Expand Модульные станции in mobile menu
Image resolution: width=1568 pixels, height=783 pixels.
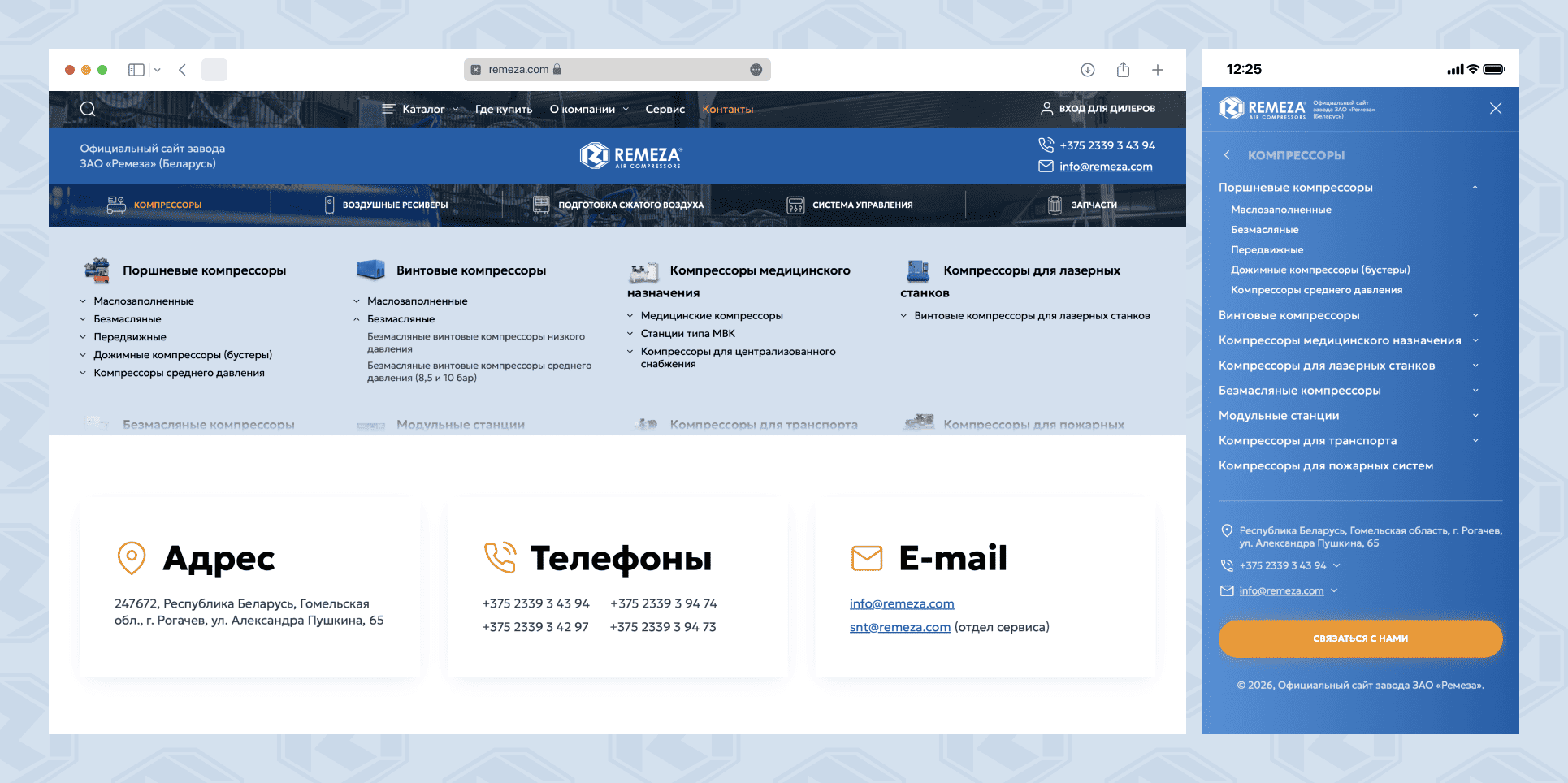(1475, 416)
